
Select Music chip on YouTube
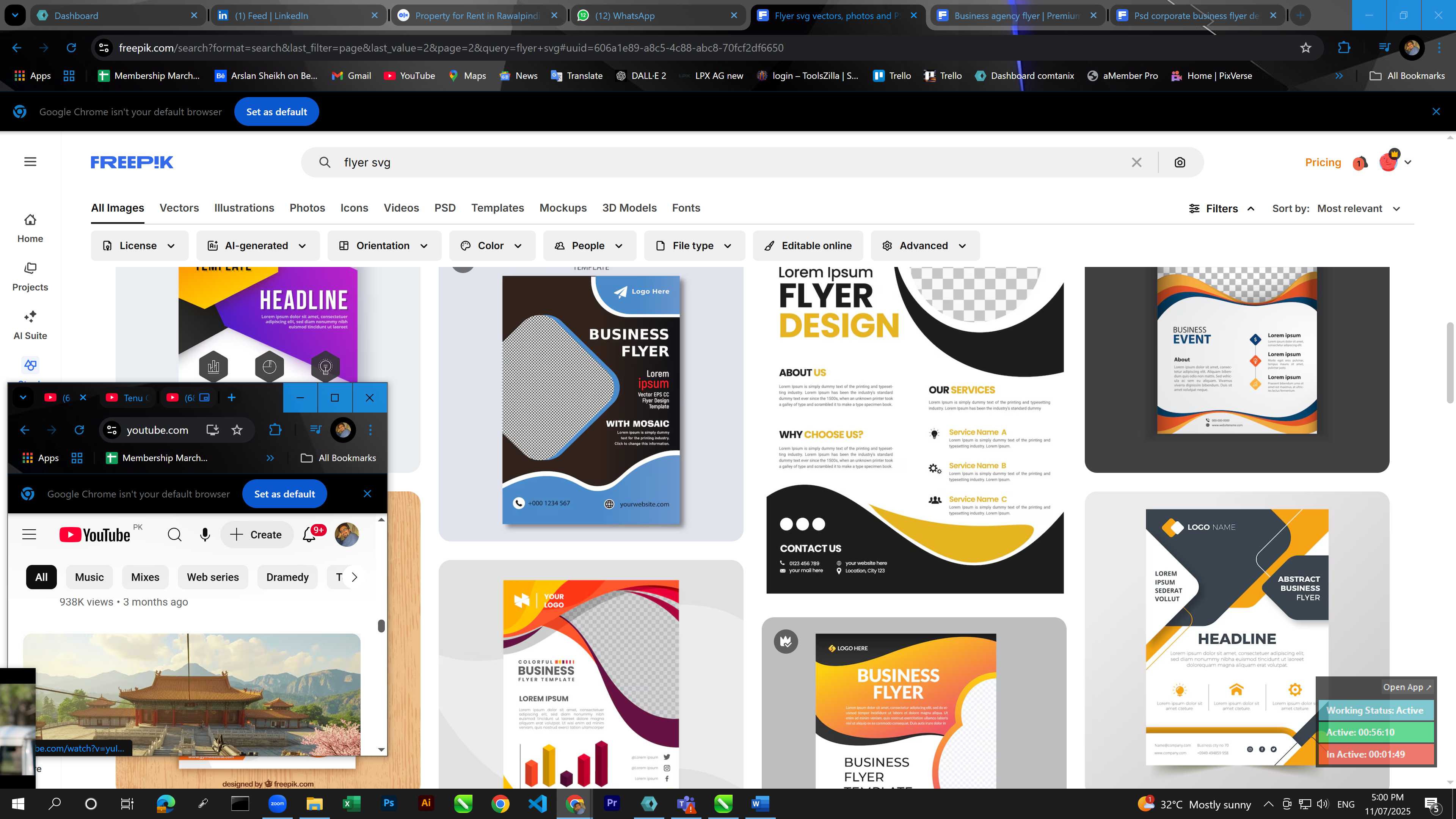89,577
